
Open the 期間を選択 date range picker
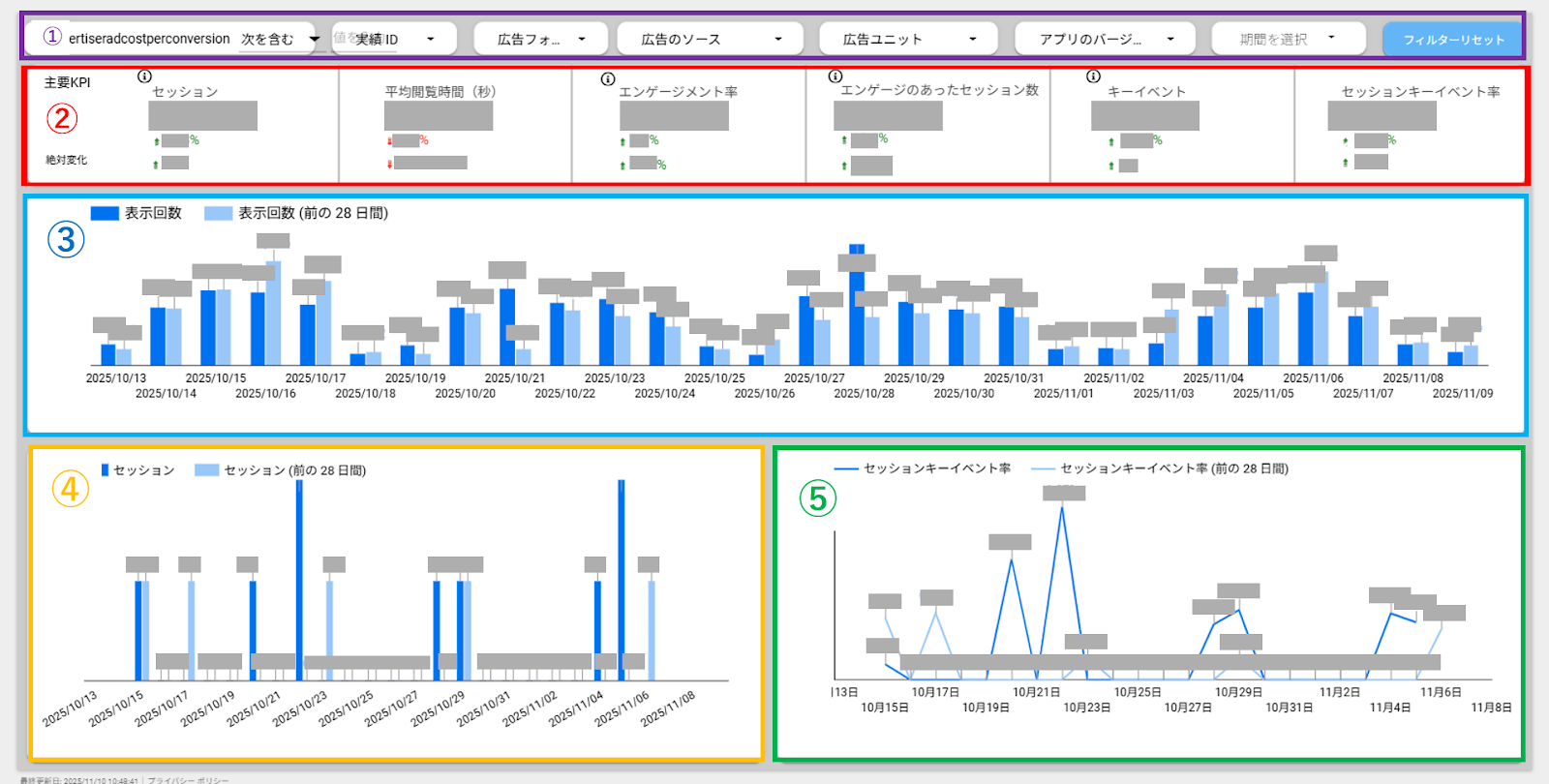point(1289,39)
